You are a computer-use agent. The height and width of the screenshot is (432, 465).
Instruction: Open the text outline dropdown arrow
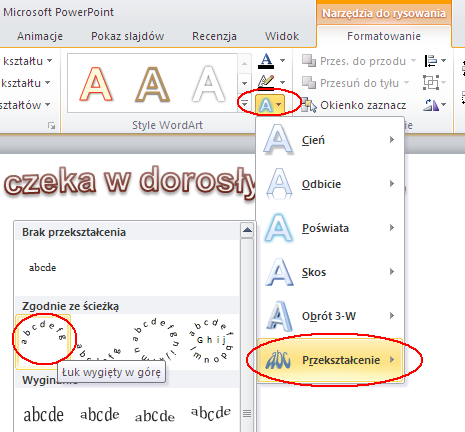[x=282, y=82]
